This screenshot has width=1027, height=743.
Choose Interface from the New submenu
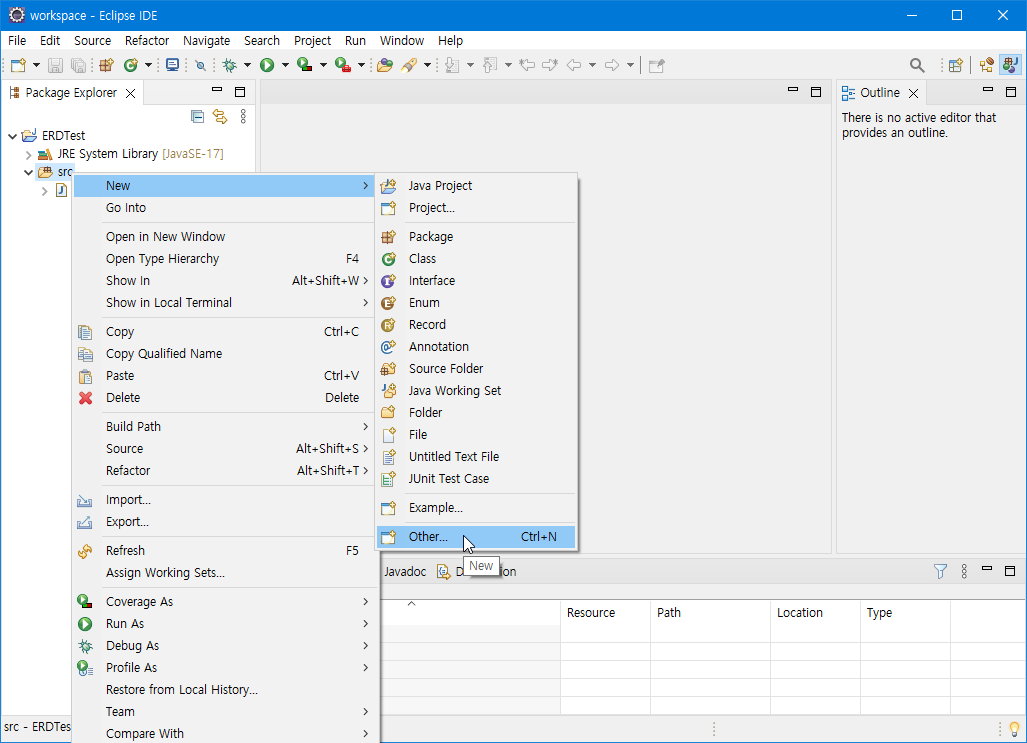[477, 280]
